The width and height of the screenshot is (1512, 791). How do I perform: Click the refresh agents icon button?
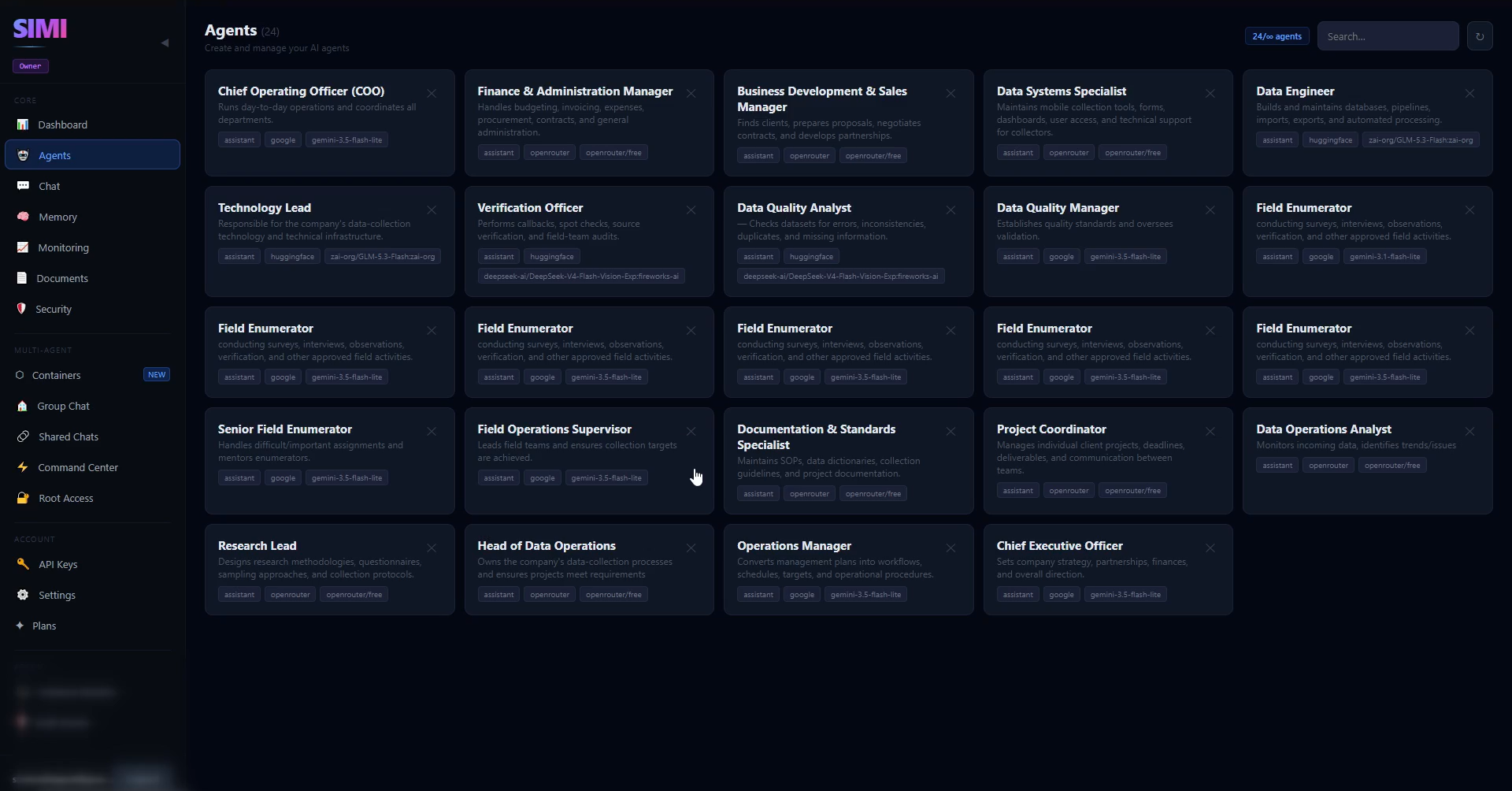[x=1480, y=36]
